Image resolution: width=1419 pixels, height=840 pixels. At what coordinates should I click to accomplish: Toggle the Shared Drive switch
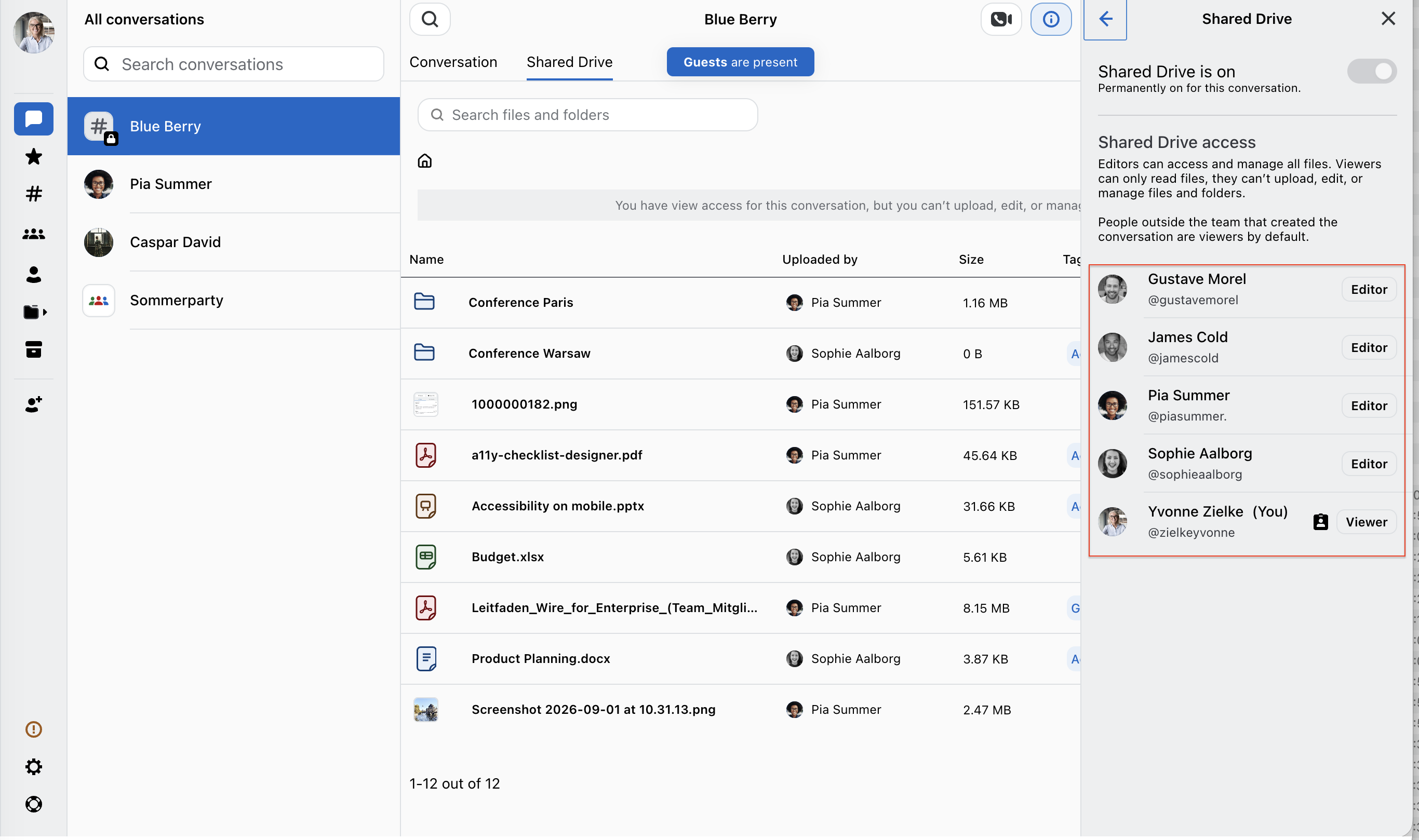[x=1371, y=71]
